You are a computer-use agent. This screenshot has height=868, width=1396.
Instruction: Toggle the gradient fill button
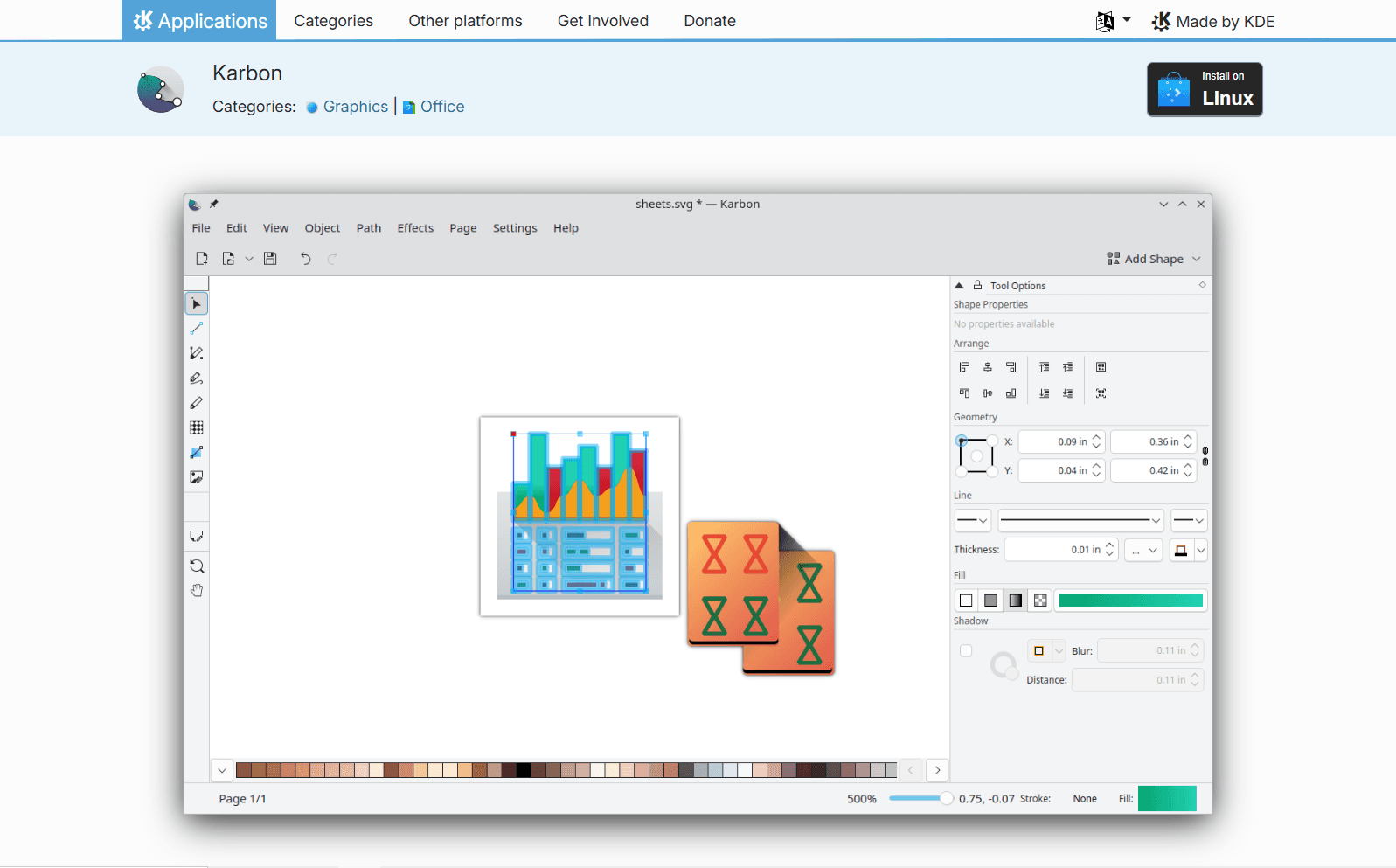(x=1015, y=601)
